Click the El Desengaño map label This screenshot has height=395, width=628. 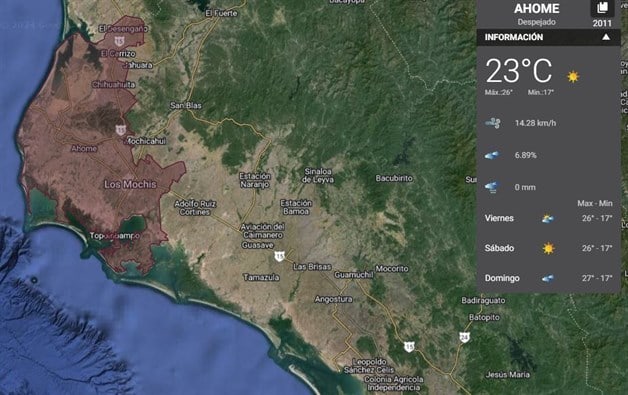tap(123, 29)
